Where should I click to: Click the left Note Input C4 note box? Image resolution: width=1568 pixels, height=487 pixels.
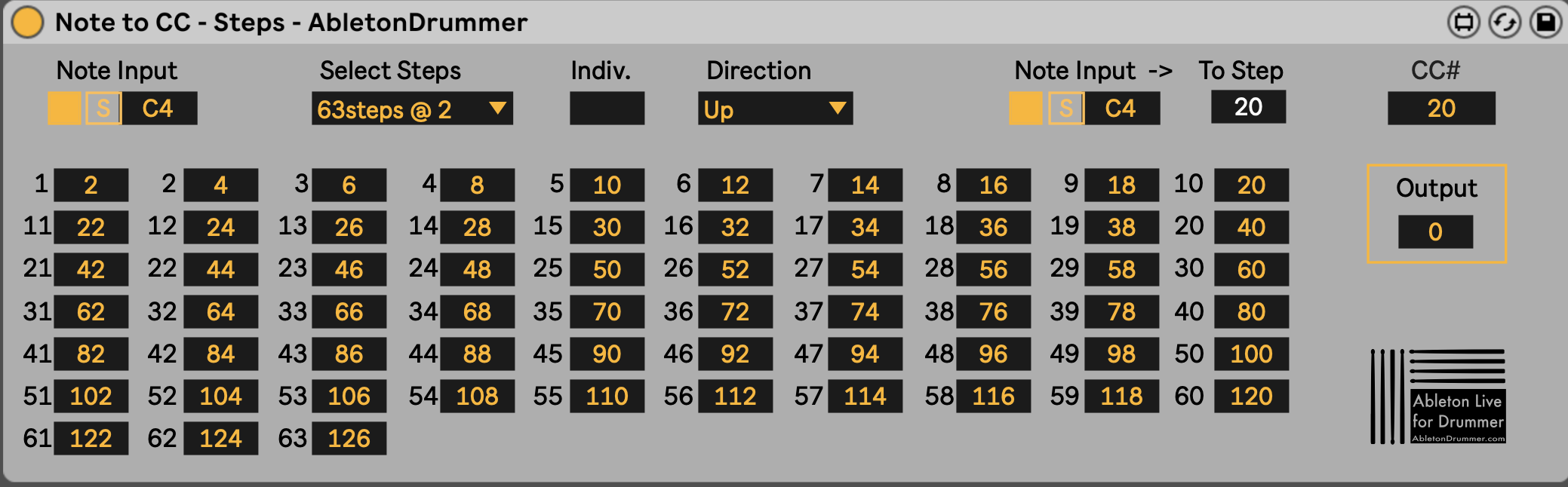tap(159, 109)
